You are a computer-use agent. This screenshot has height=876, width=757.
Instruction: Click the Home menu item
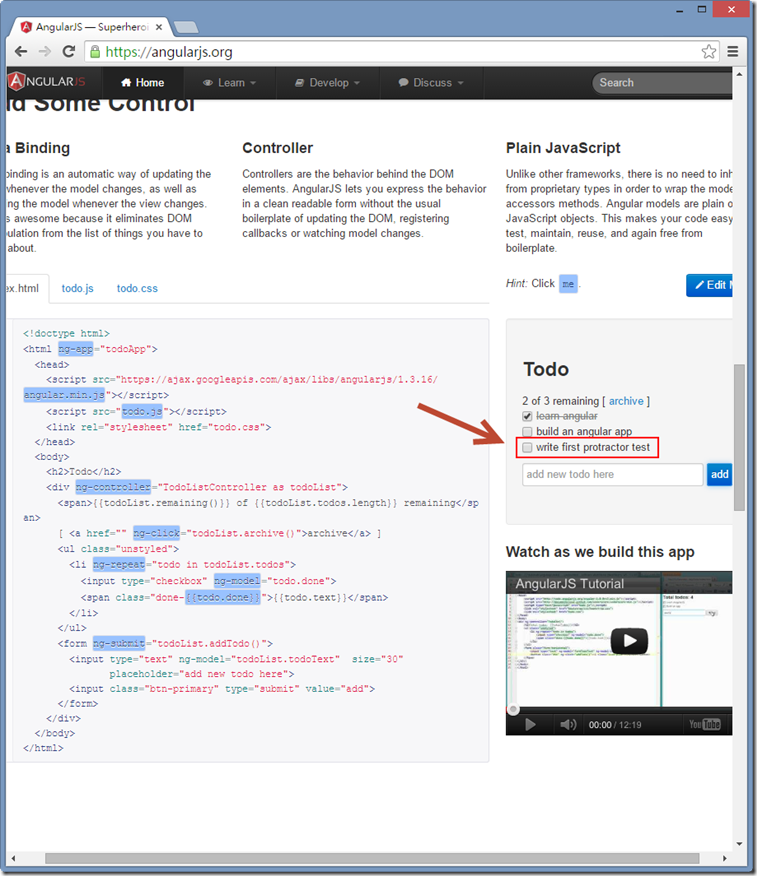tap(142, 83)
